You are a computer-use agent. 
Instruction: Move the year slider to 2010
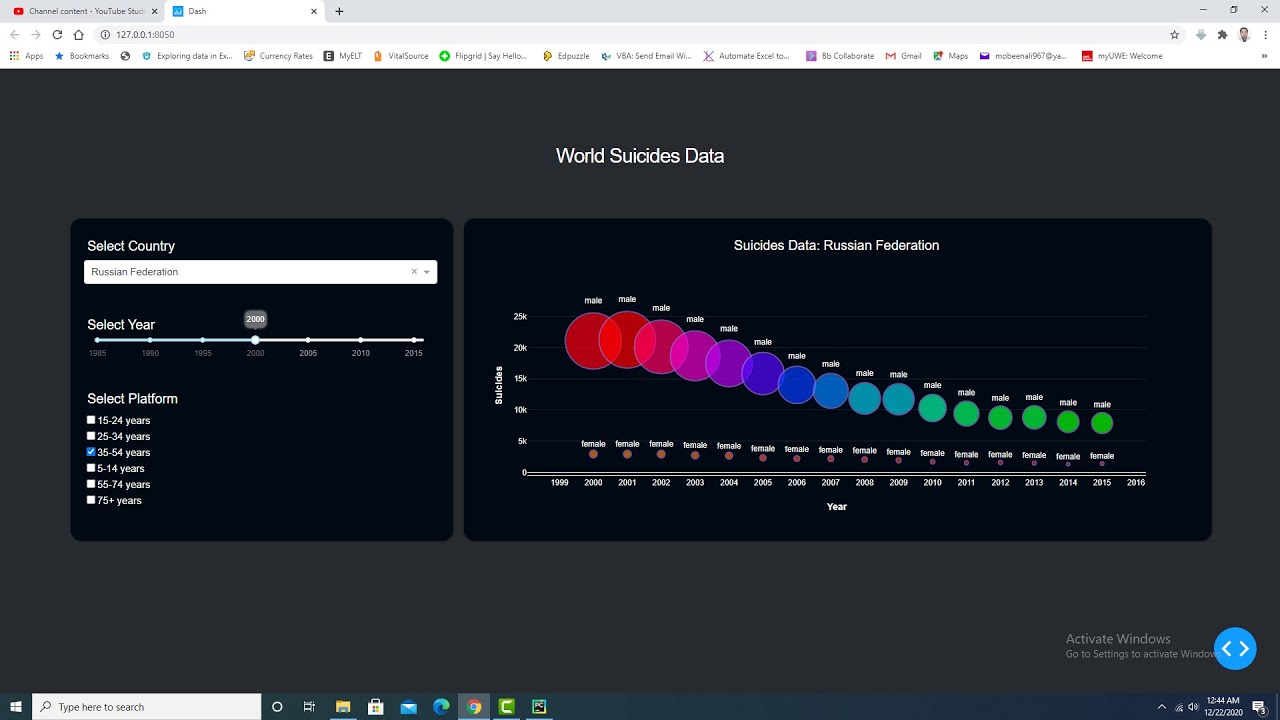[x=361, y=339]
